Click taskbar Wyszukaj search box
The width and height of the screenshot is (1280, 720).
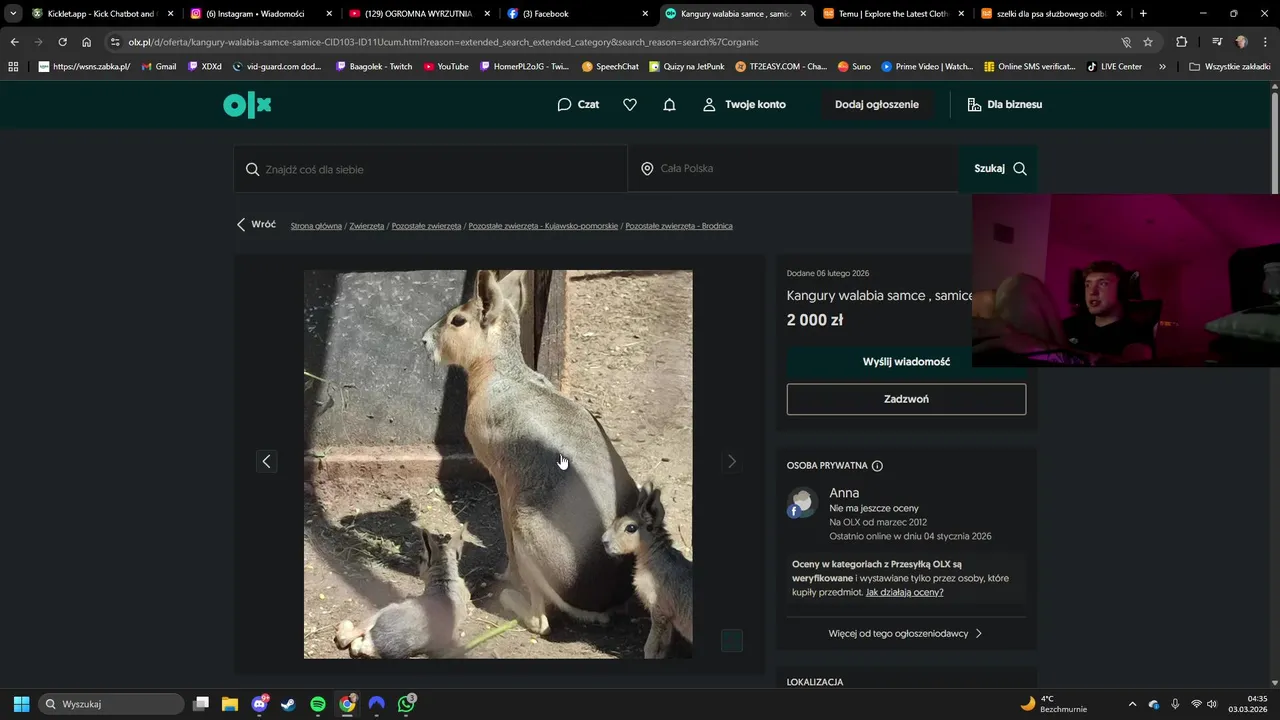tap(111, 704)
